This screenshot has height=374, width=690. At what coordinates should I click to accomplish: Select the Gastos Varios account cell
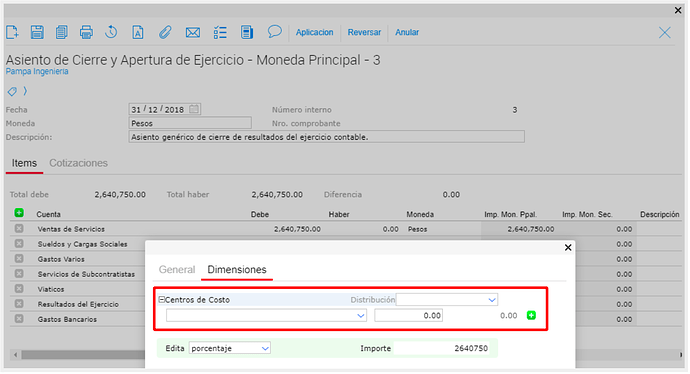click(x=61, y=259)
